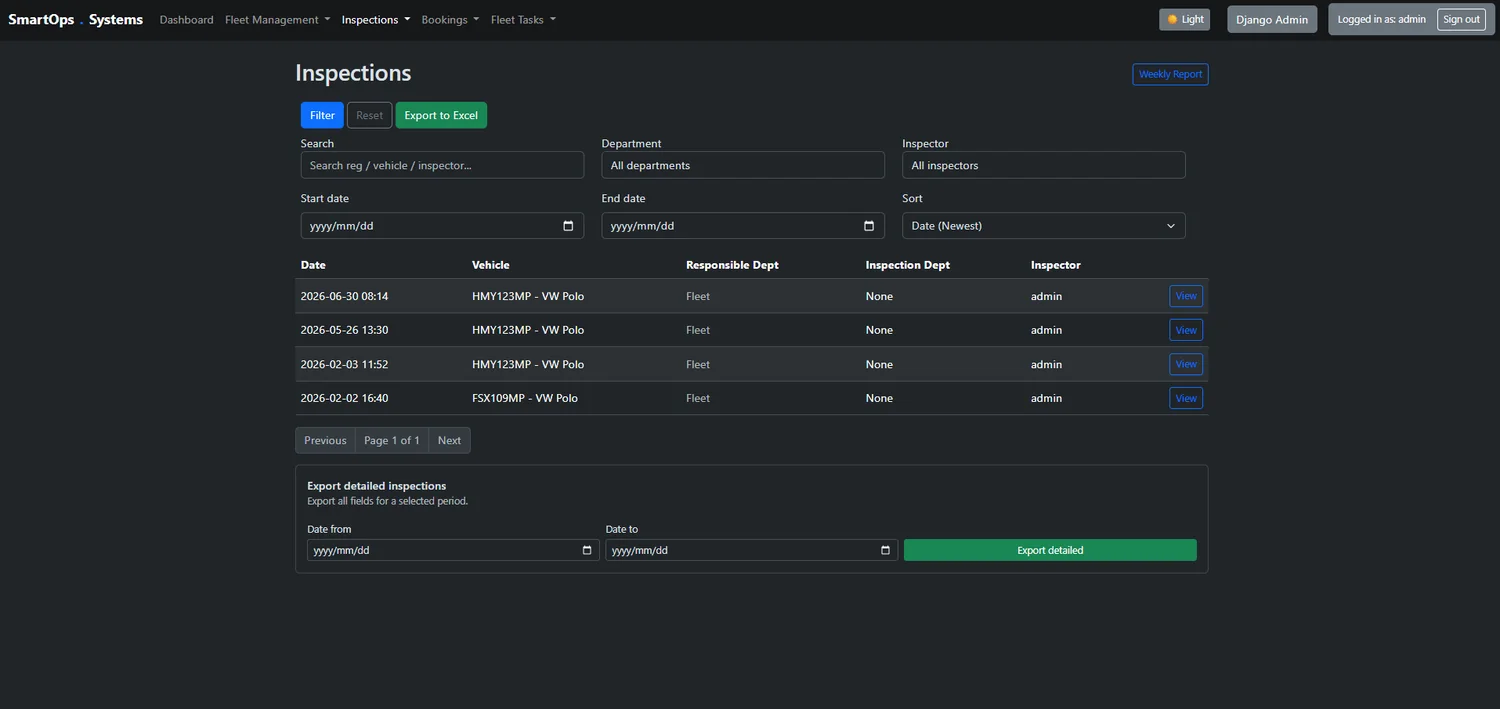The image size is (1500, 709).
Task: Open the Weekly Report
Action: point(1170,74)
